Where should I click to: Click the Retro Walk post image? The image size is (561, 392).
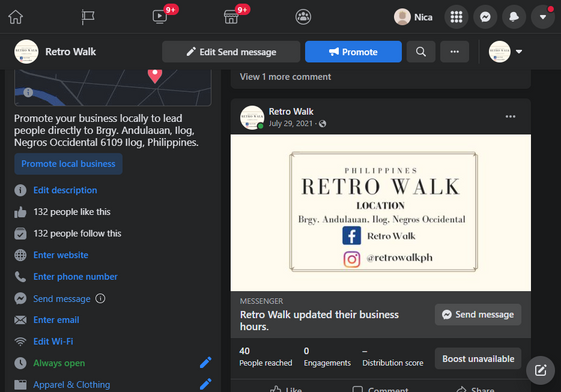click(x=381, y=212)
